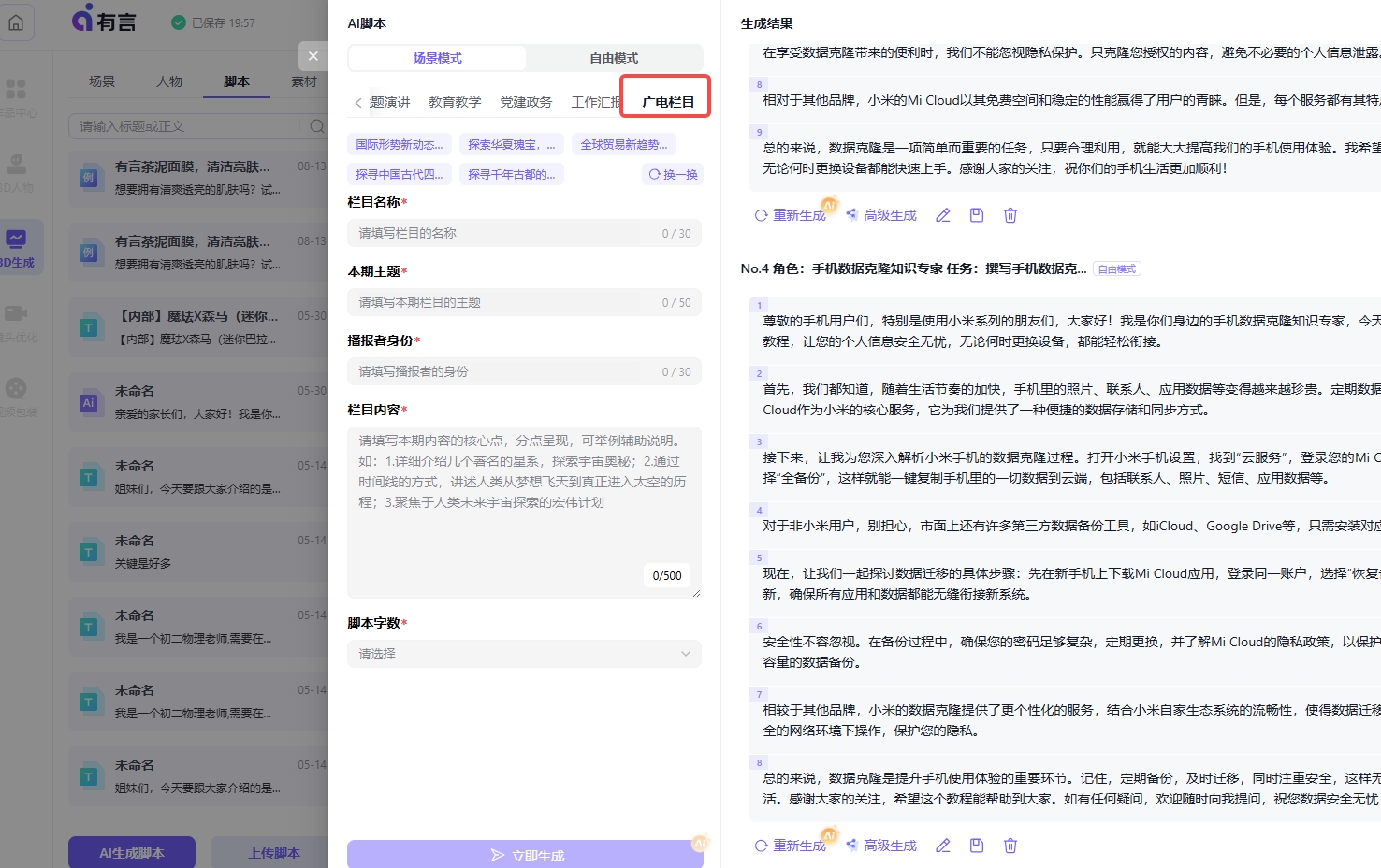This screenshot has width=1381, height=868.
Task: Pick the 国际形势新动态 example tag
Action: pos(400,145)
